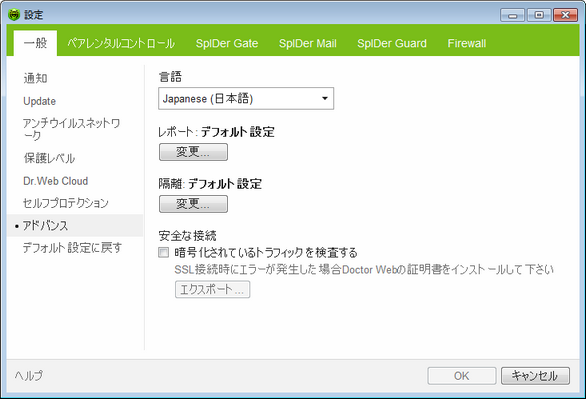Open セルフプロテクション section

[65, 203]
